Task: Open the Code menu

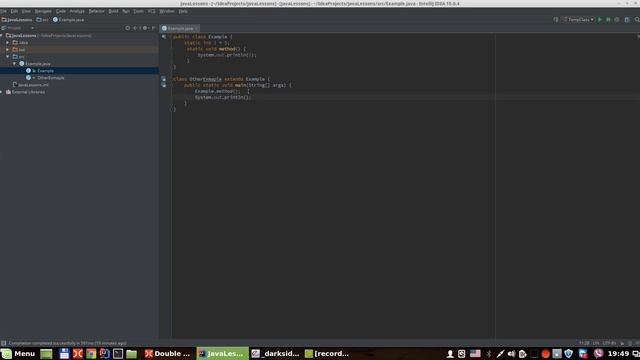Action: 61,11
